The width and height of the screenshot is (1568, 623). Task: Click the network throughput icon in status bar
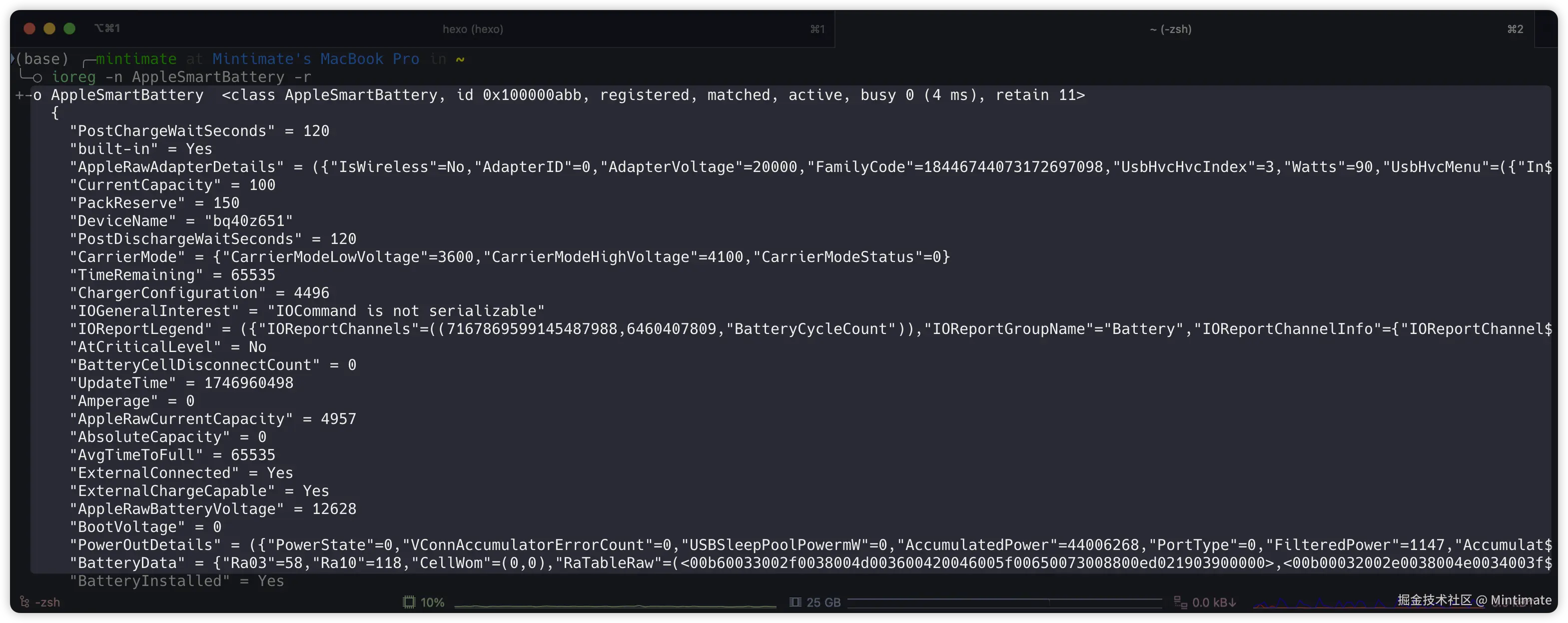[x=1180, y=602]
